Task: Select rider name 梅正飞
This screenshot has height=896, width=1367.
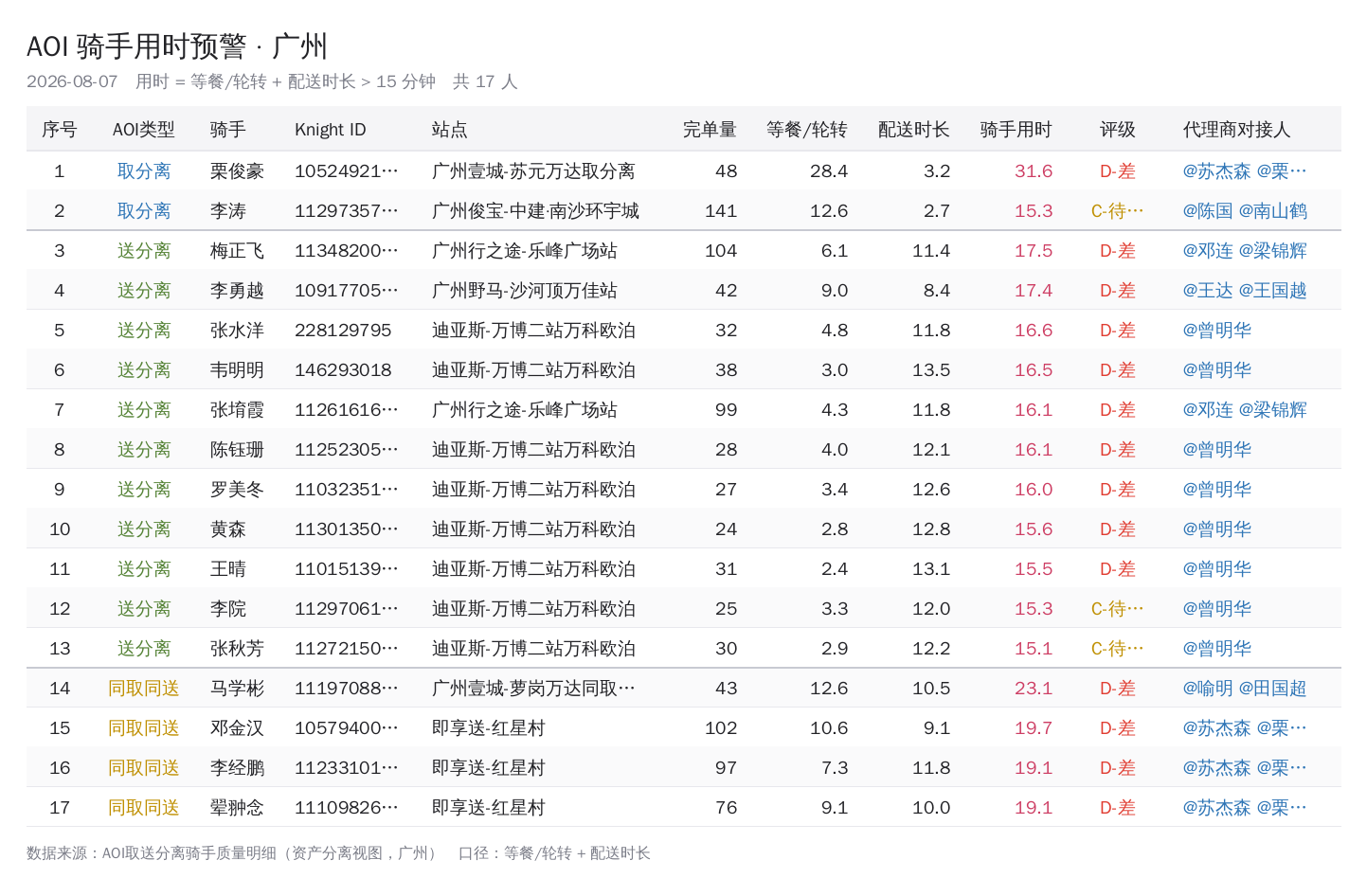Action: (x=237, y=251)
